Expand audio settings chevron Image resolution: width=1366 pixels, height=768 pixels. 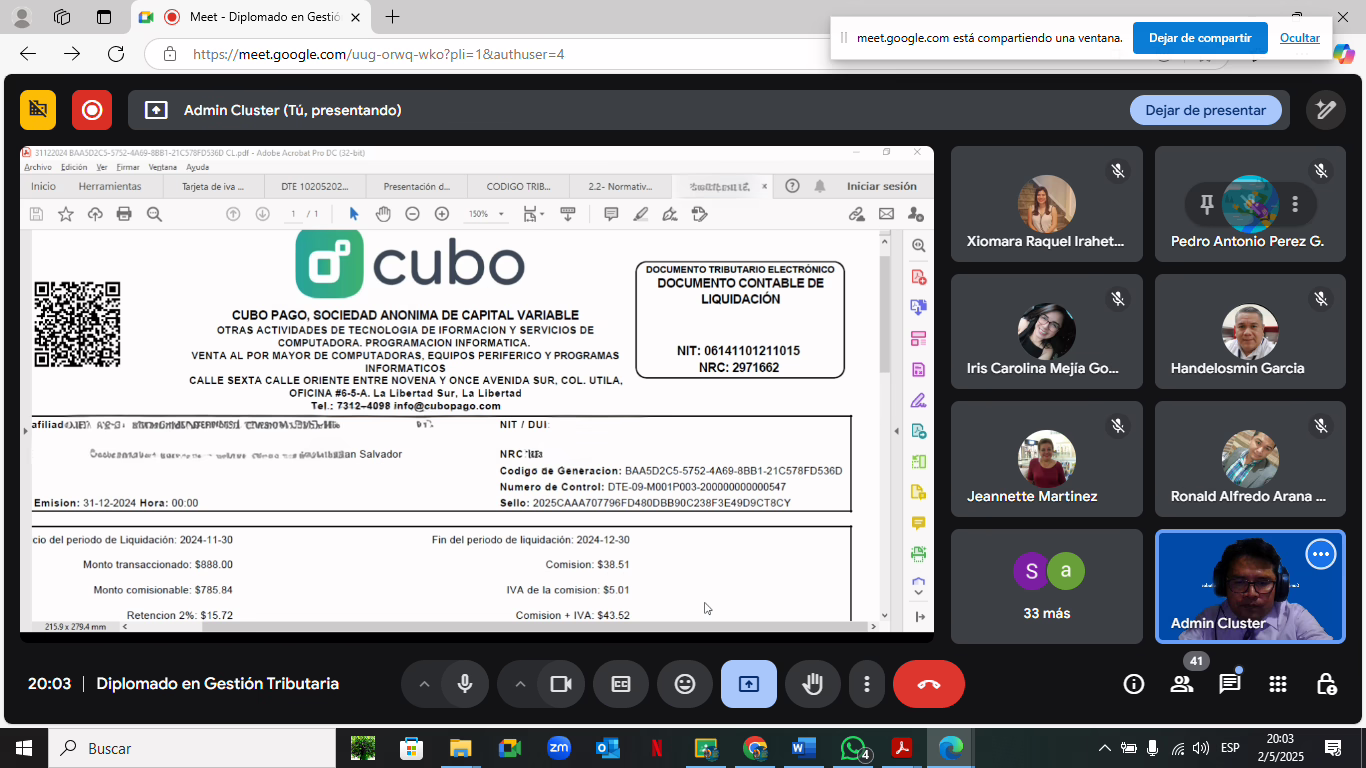pos(424,684)
